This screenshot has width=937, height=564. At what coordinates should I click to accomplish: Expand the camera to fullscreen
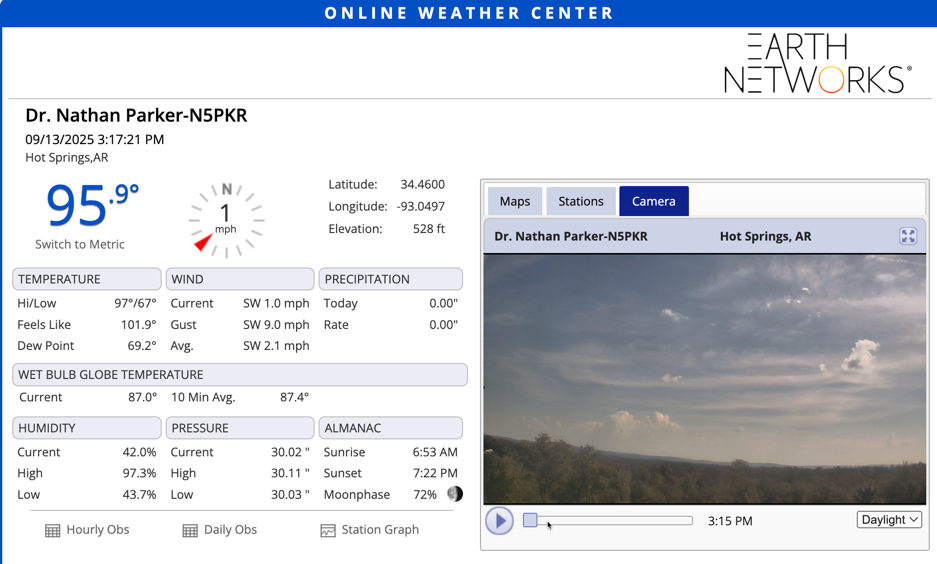point(908,236)
